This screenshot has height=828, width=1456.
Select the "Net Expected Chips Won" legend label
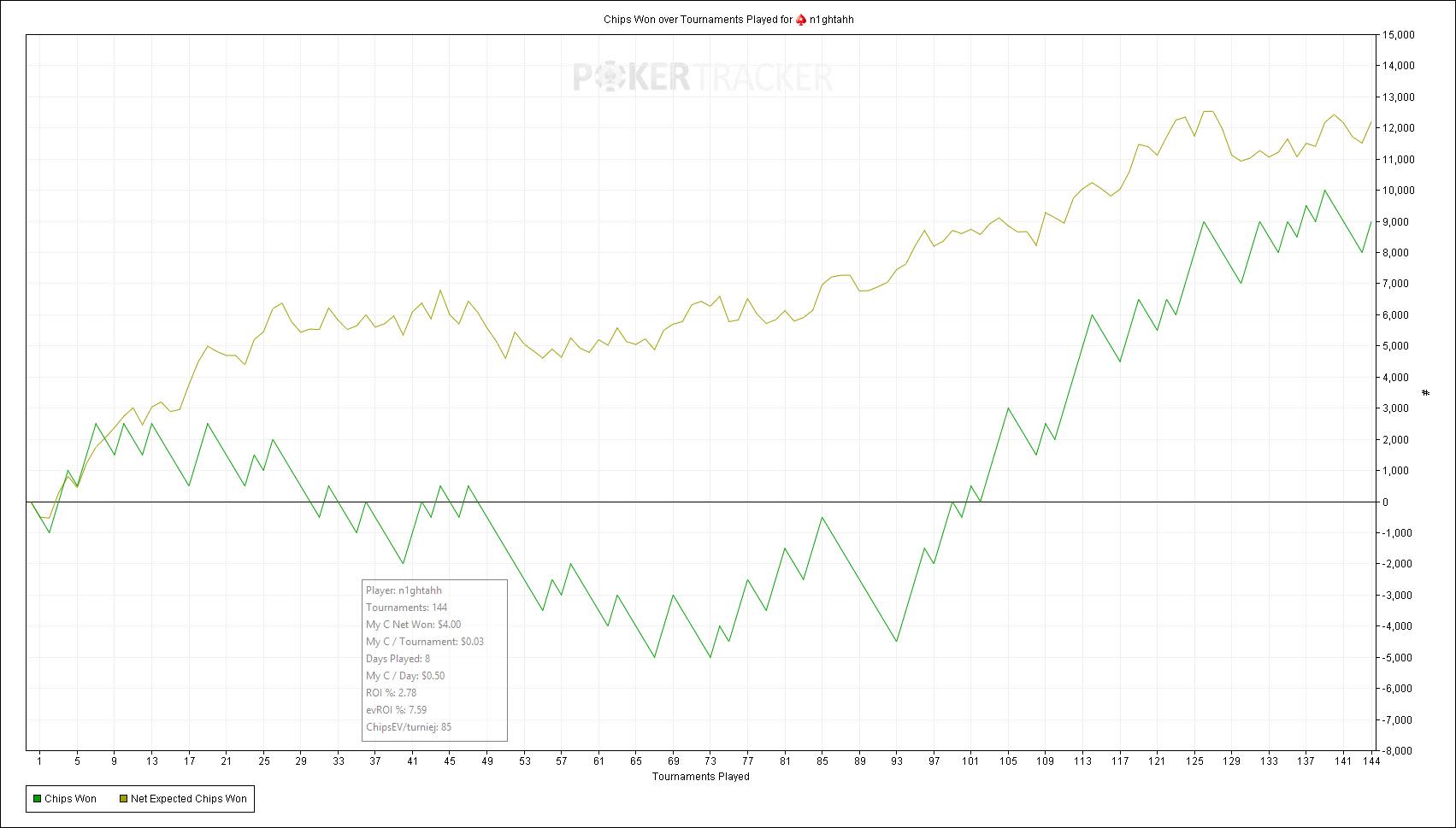click(x=189, y=799)
